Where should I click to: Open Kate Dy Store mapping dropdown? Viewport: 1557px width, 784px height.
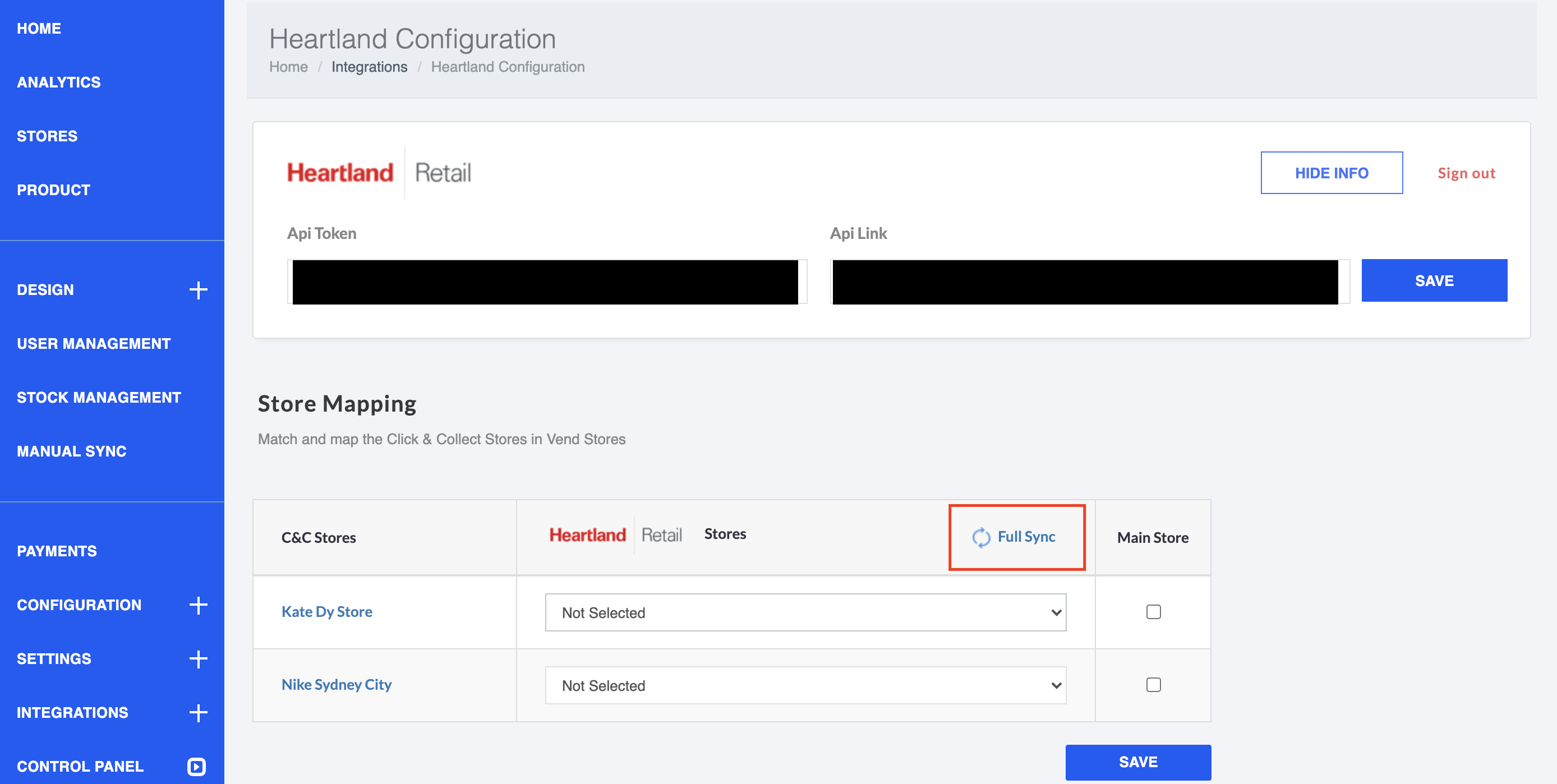pos(805,612)
